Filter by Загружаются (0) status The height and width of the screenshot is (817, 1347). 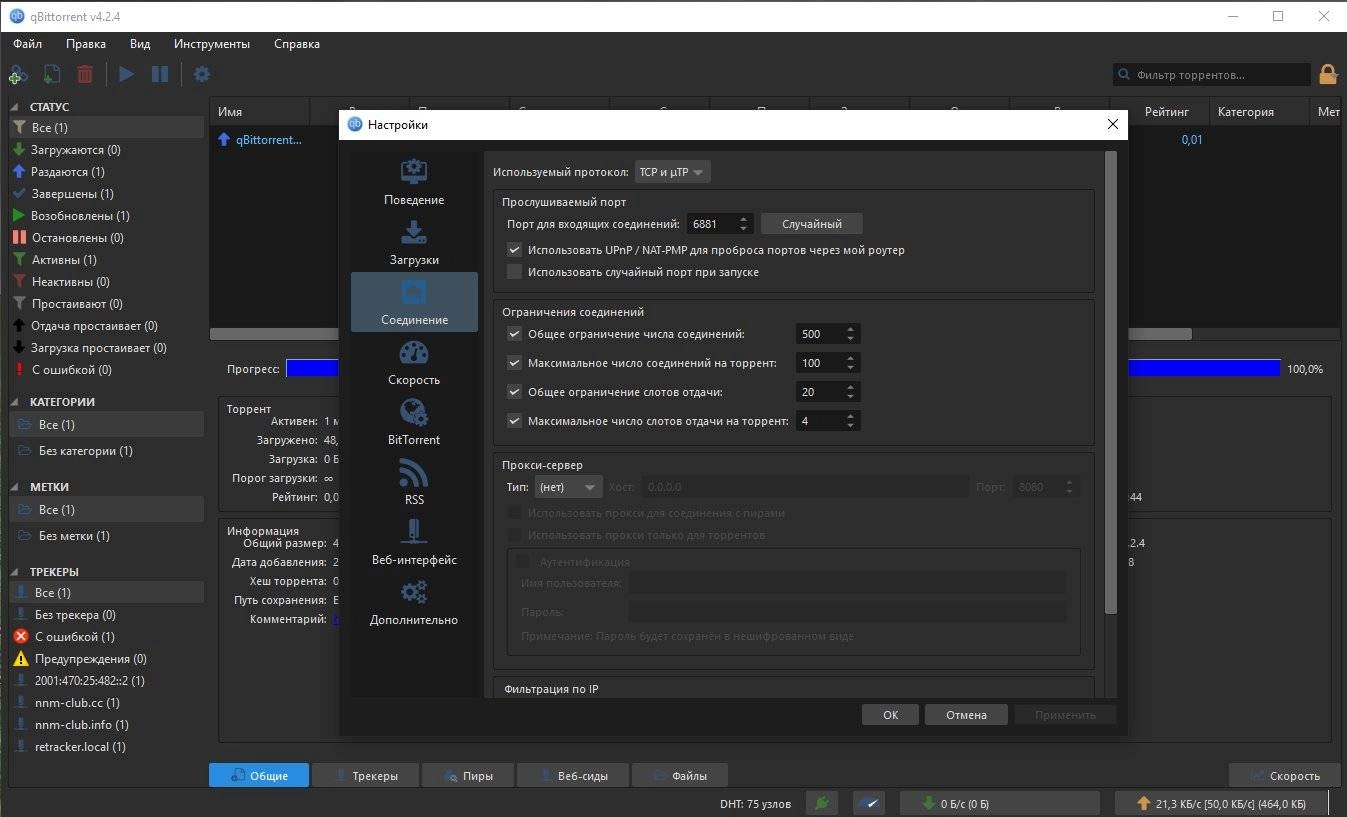point(106,150)
